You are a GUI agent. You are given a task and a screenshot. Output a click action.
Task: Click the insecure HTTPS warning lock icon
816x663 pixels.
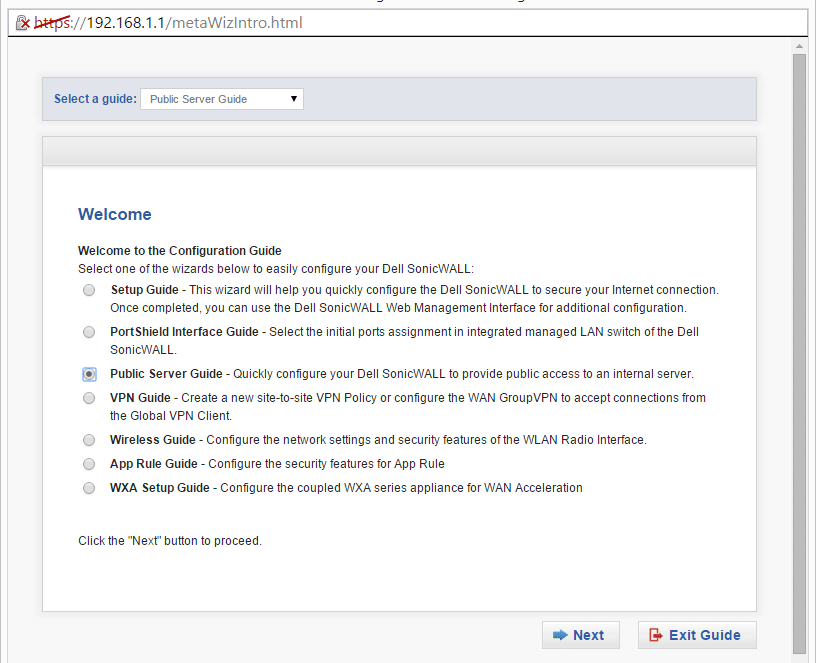click(22, 23)
